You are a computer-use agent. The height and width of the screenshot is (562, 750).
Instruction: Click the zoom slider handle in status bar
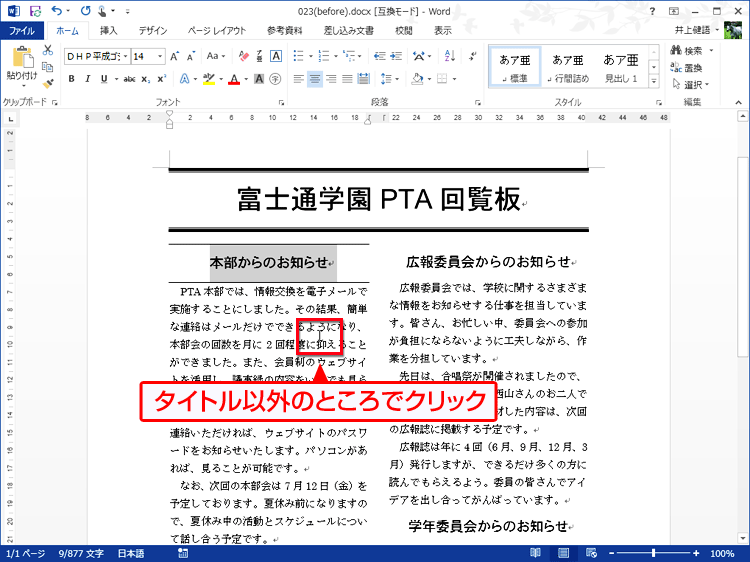pyautogui.click(x=653, y=553)
